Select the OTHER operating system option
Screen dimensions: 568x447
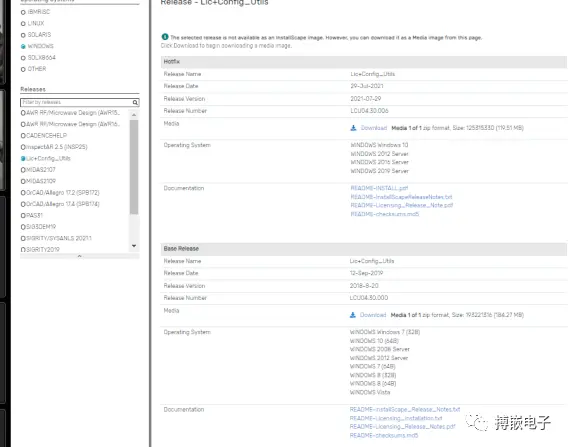pos(33,69)
